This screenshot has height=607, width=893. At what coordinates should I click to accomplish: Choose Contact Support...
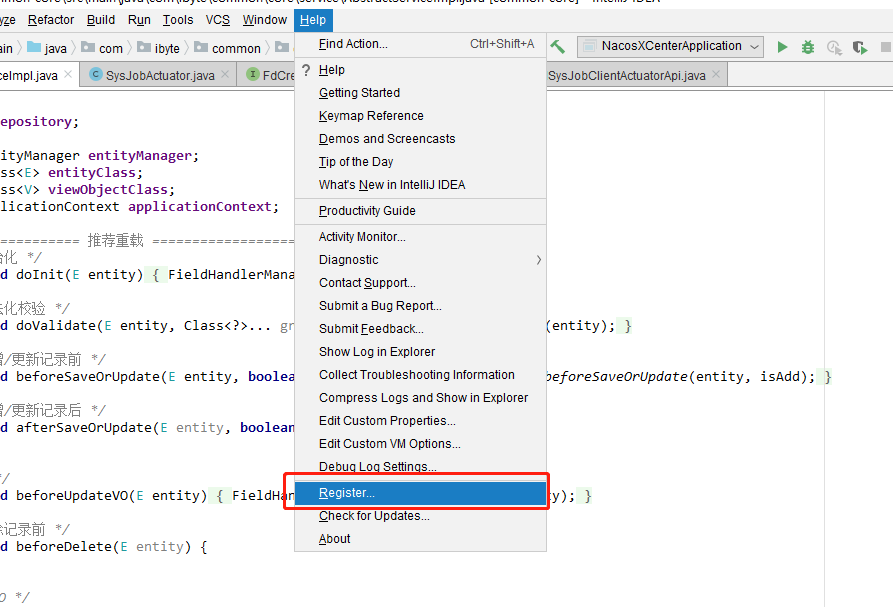coord(420,283)
